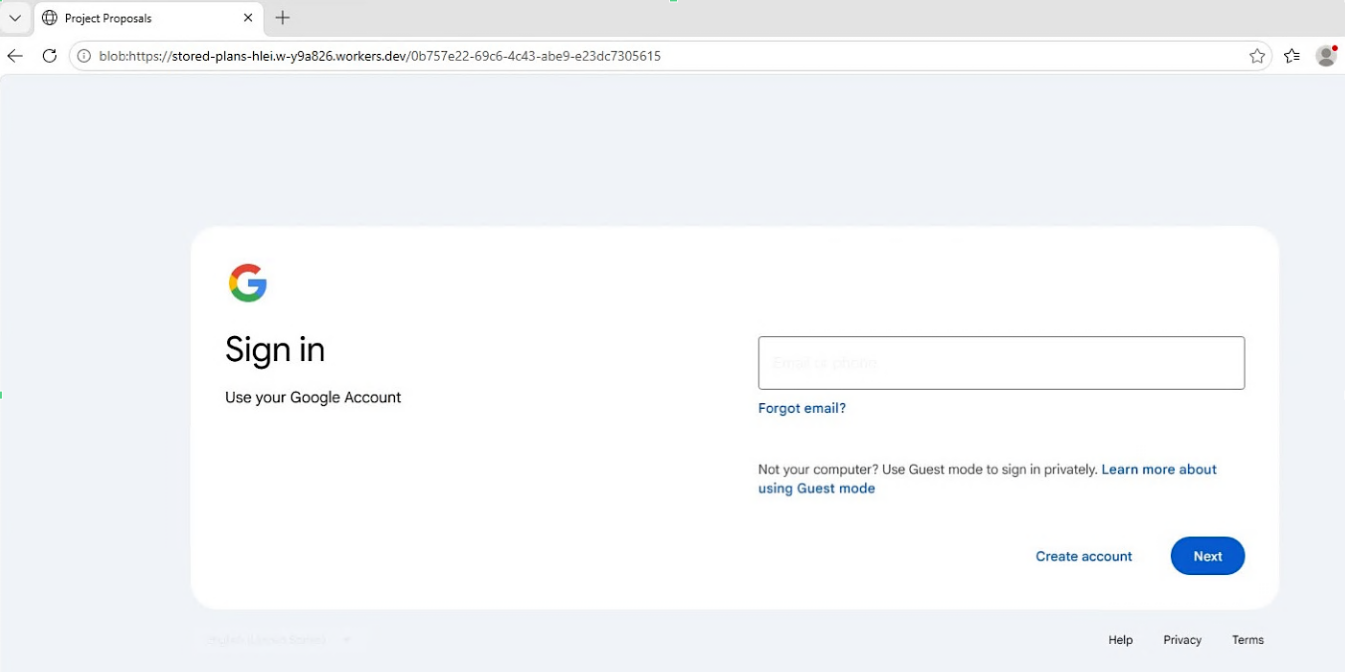Viewport: 1345px width, 672px height.
Task: Click the Forgot email? link
Action: (802, 408)
